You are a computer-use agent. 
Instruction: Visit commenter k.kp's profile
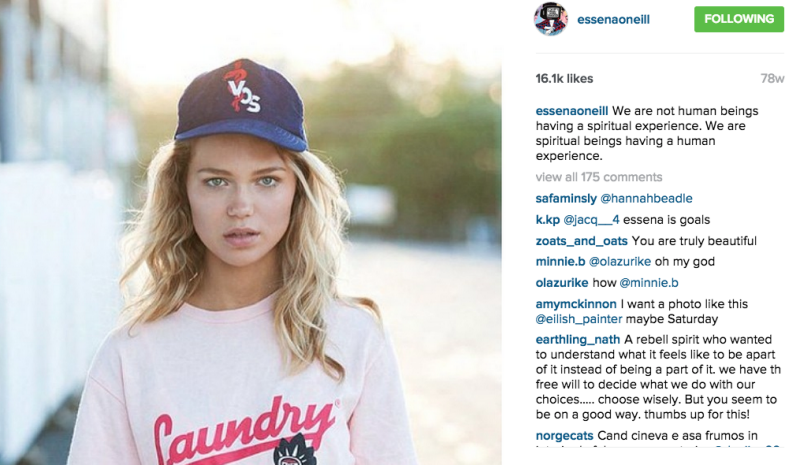tap(547, 220)
